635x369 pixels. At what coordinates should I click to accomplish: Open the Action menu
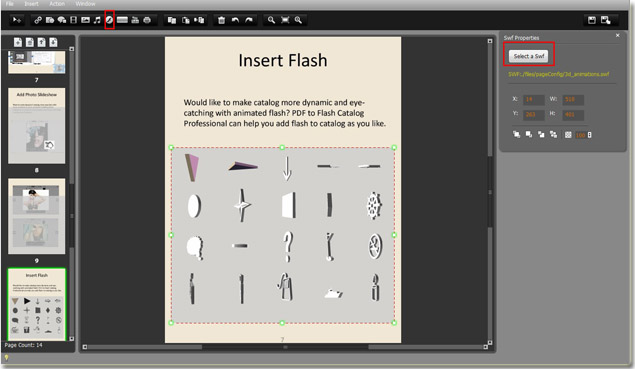57,4
